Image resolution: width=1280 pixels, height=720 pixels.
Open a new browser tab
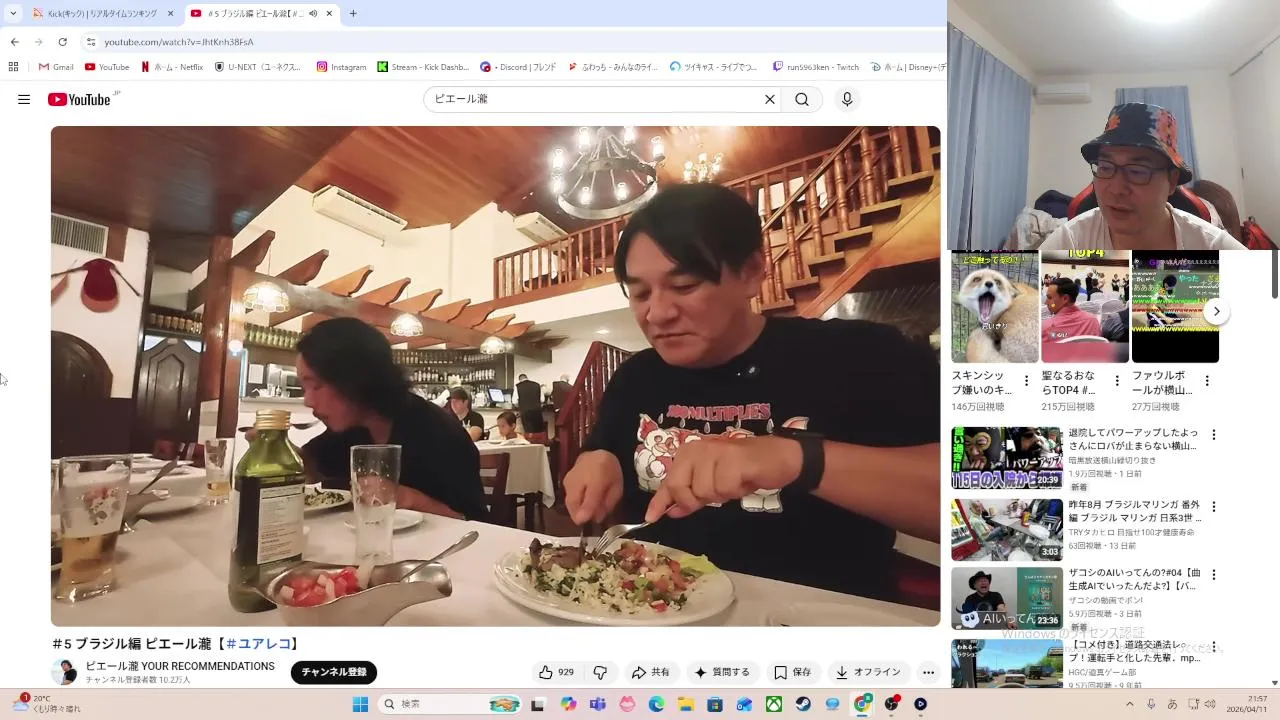coord(353,13)
